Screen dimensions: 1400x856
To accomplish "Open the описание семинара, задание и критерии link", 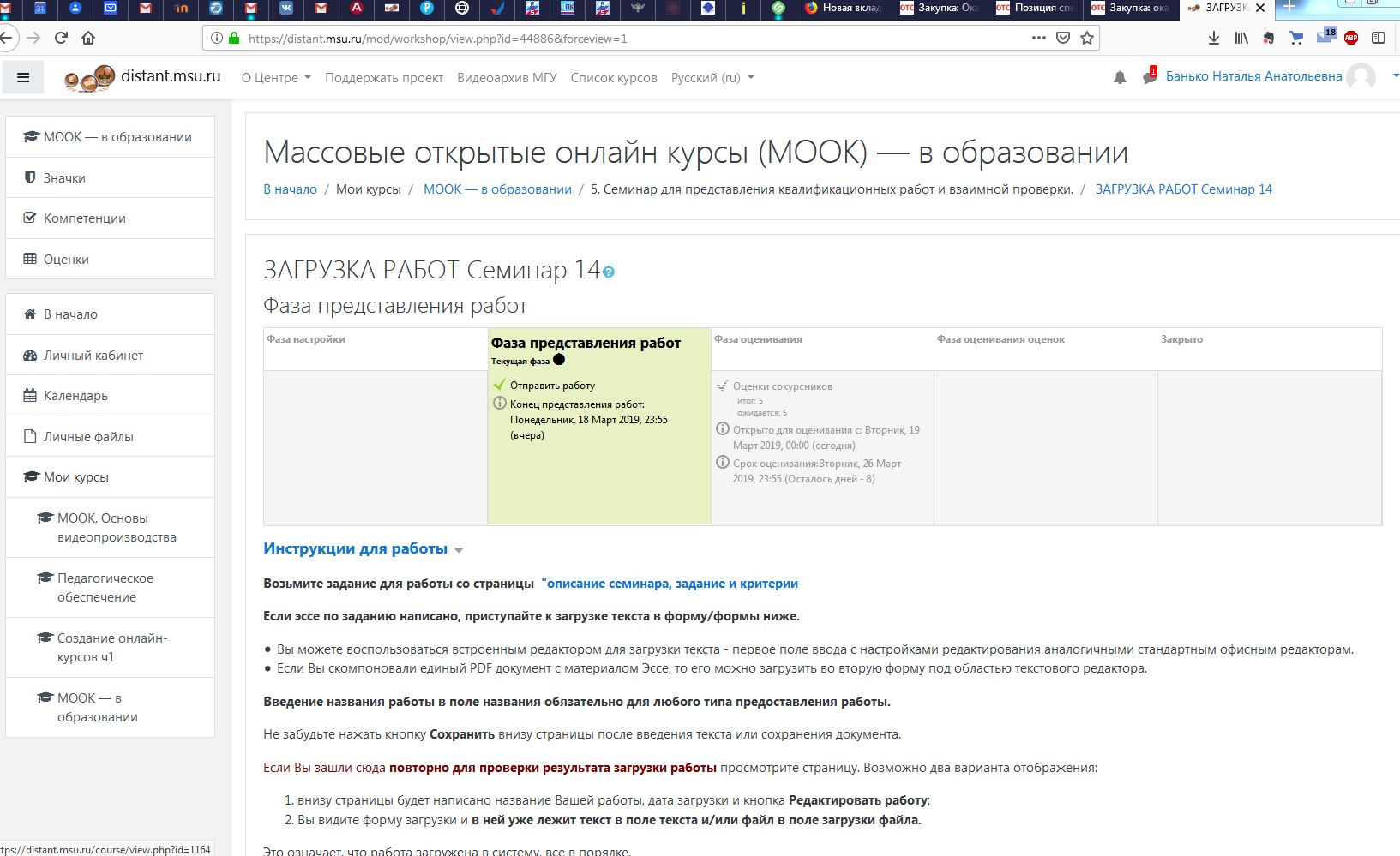I will click(x=671, y=583).
